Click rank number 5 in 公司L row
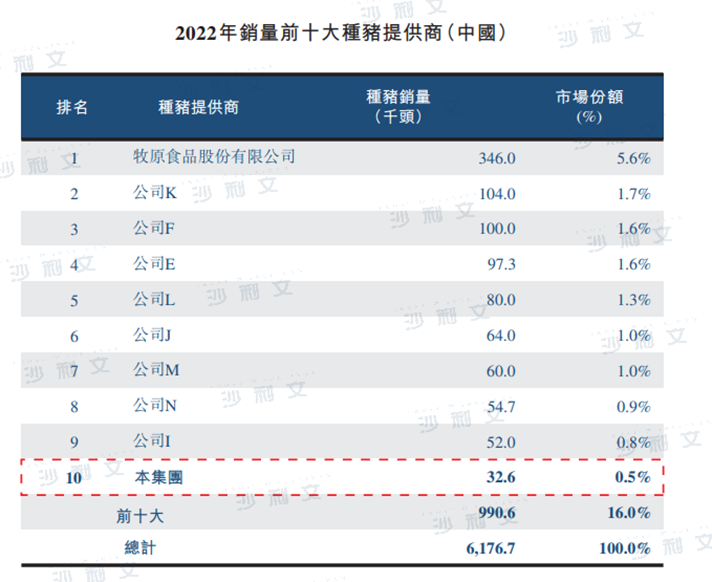Viewport: 712px width, 582px height. coord(74,301)
